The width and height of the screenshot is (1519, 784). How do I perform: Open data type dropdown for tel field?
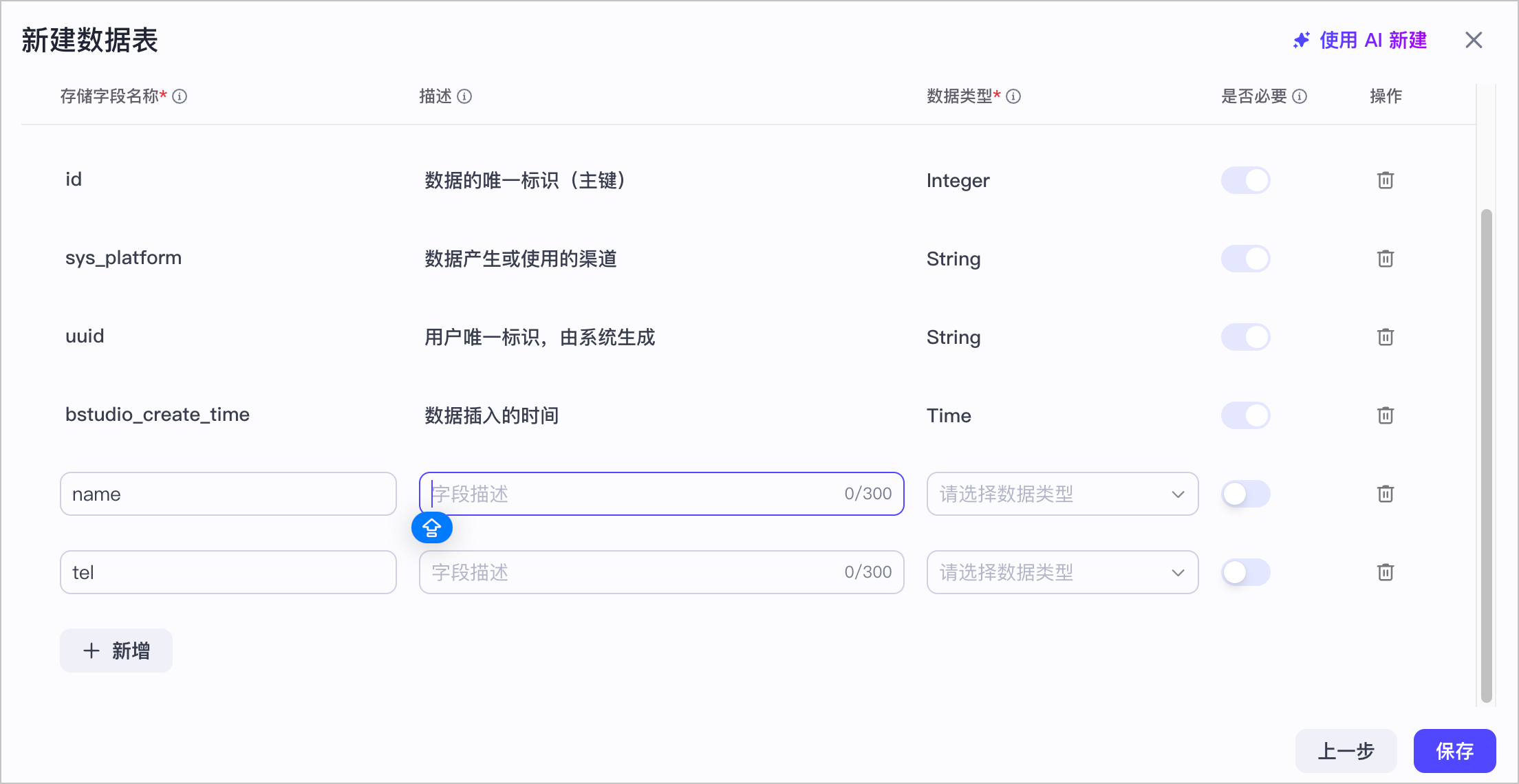coord(1062,572)
